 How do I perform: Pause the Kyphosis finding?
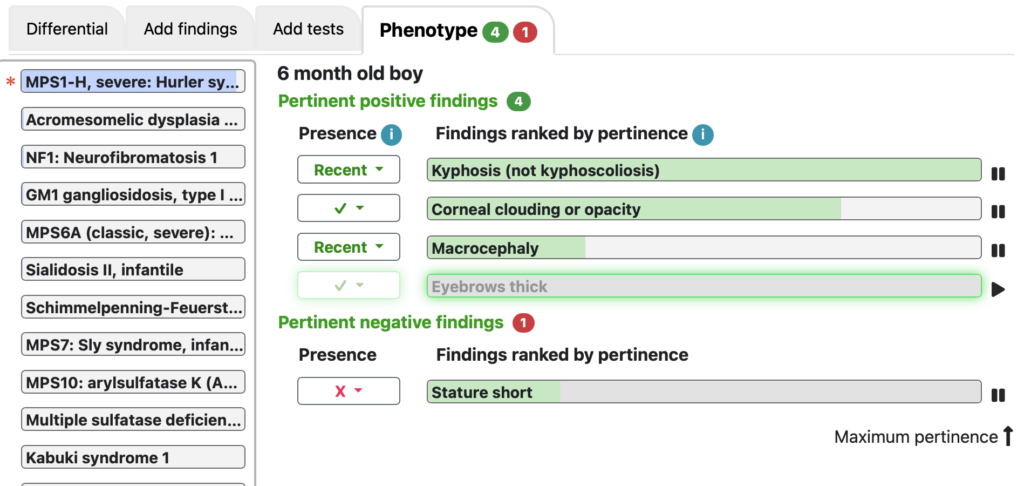998,174
